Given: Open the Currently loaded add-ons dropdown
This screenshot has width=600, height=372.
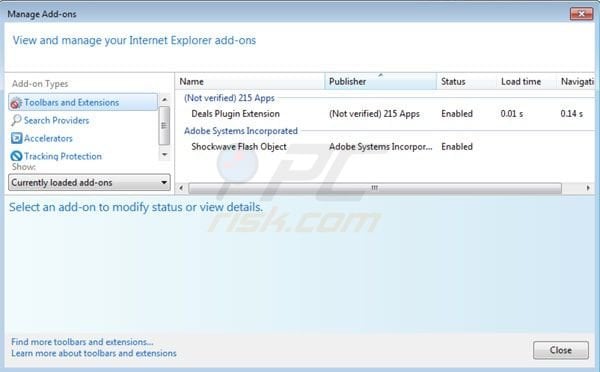Looking at the screenshot, I should (x=89, y=183).
